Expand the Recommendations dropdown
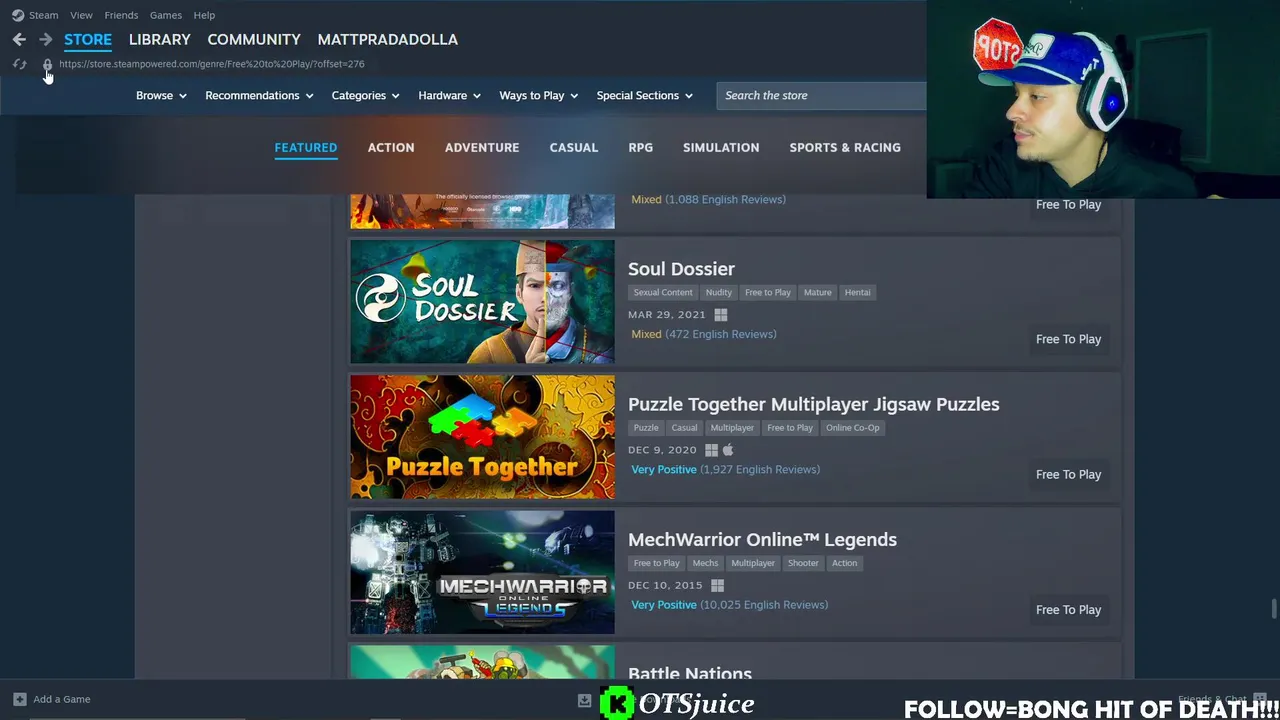 click(259, 95)
